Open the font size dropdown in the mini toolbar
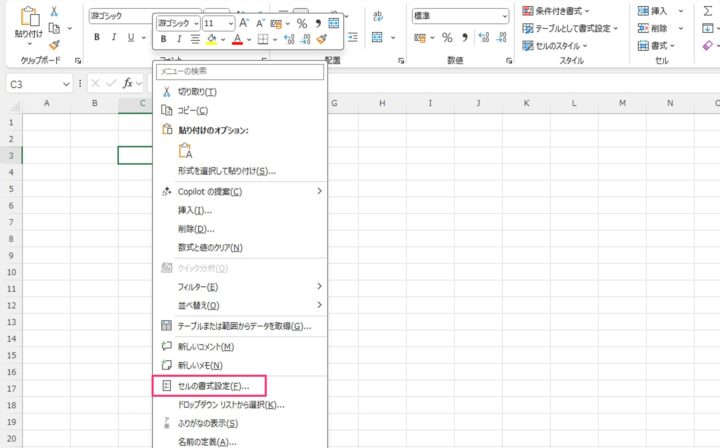Screen dimensions: 720x448 (231, 22)
